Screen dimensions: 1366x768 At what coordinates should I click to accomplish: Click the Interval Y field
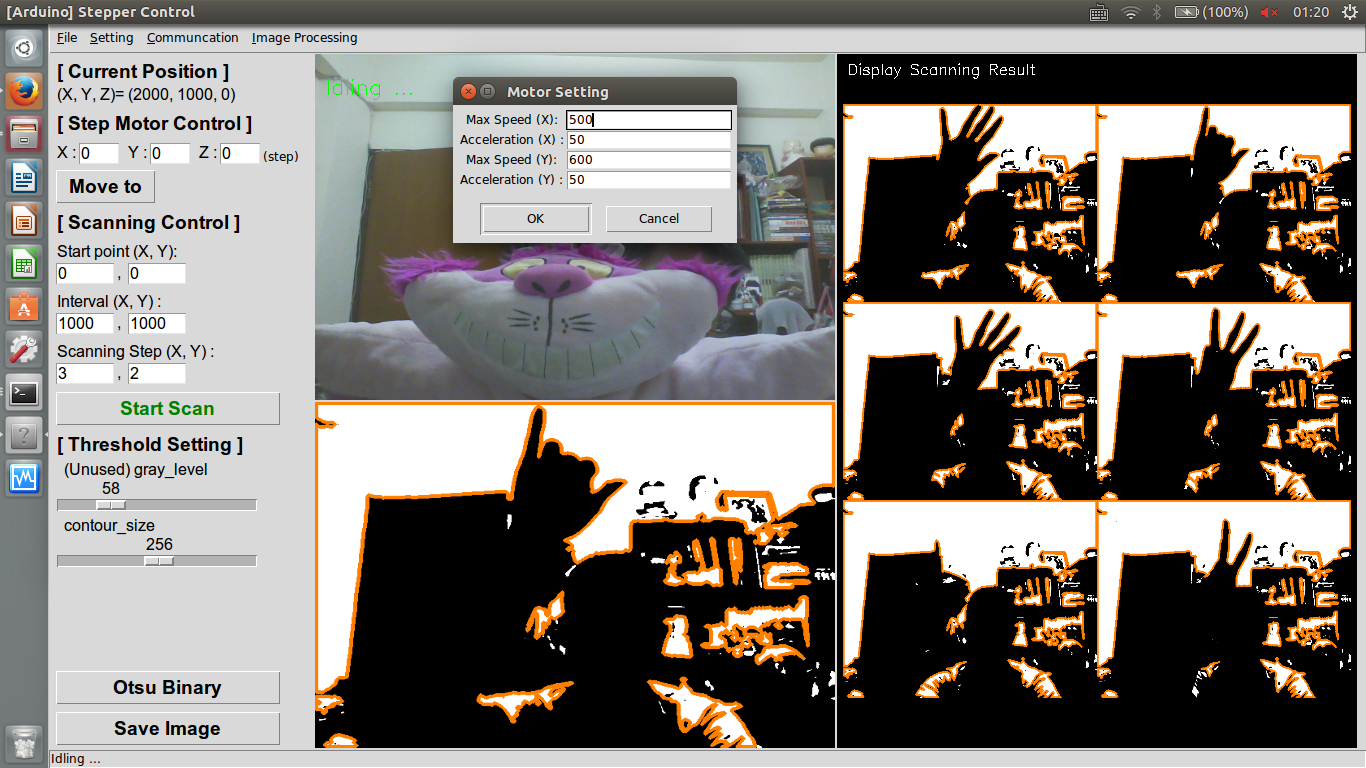coord(157,323)
